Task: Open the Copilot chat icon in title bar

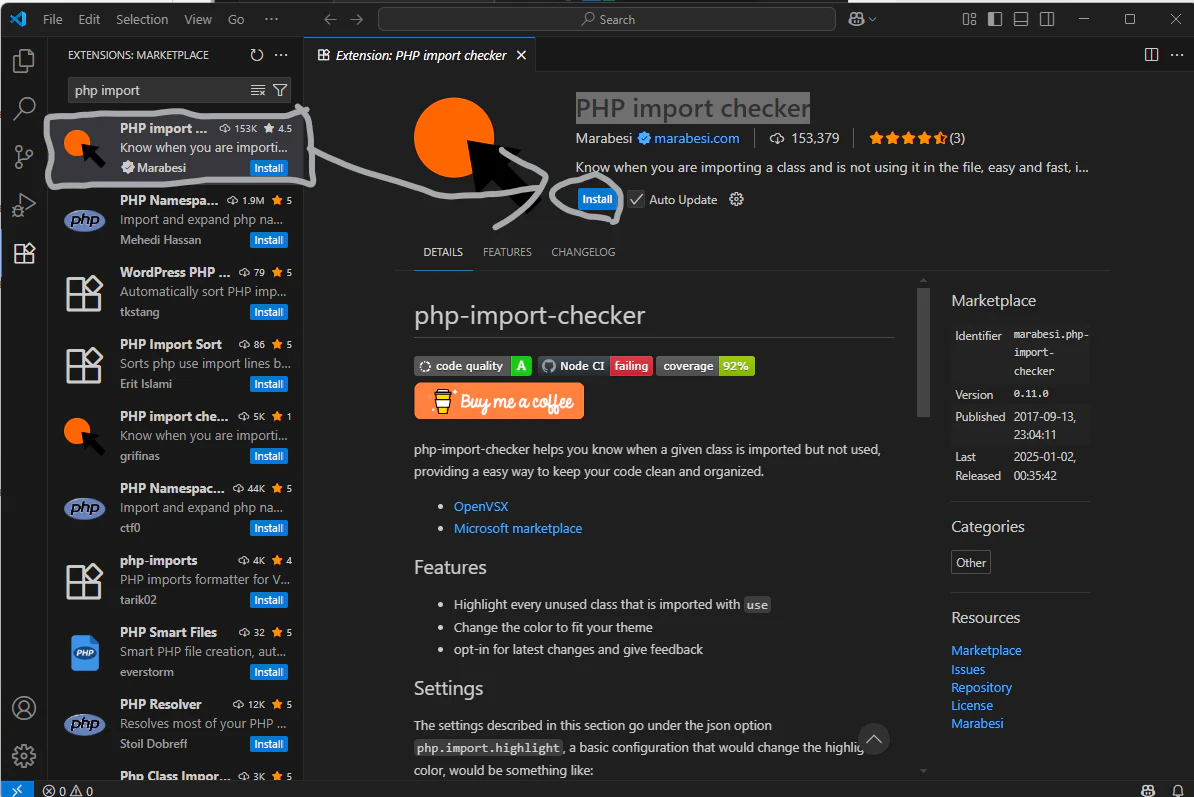Action: (857, 19)
